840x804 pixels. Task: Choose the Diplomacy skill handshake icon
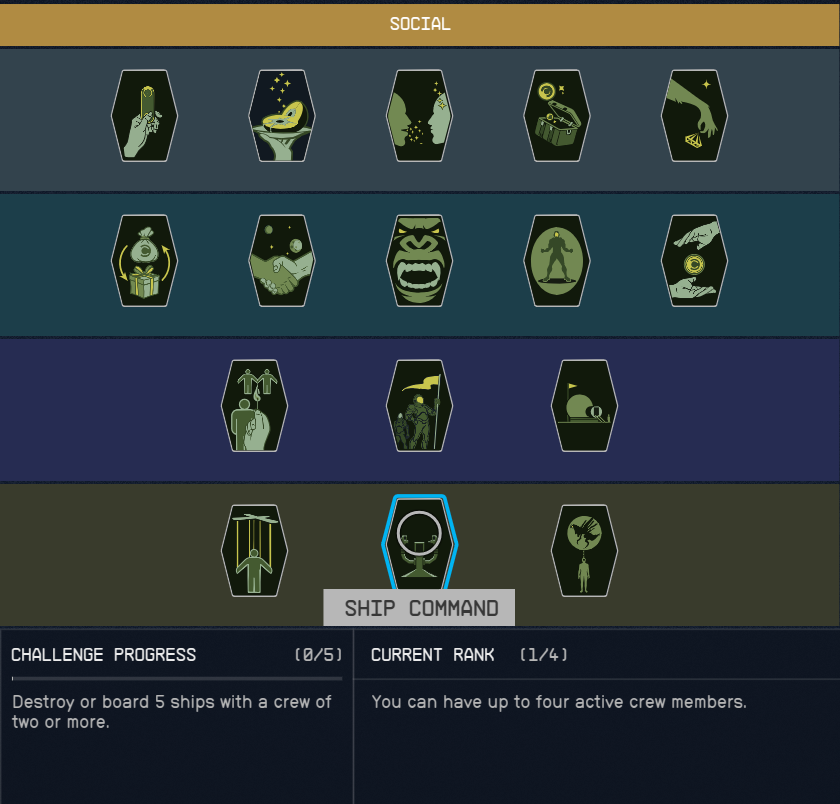[x=282, y=261]
